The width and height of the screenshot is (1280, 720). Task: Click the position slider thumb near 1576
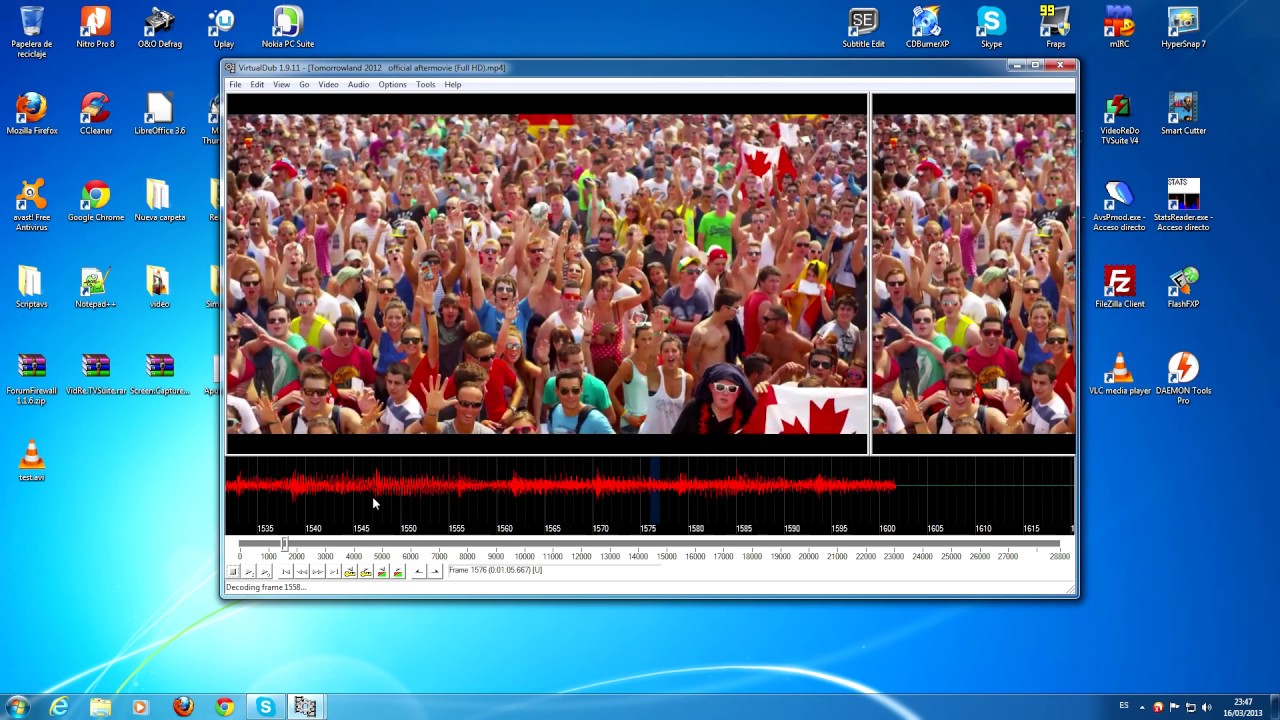[285, 544]
